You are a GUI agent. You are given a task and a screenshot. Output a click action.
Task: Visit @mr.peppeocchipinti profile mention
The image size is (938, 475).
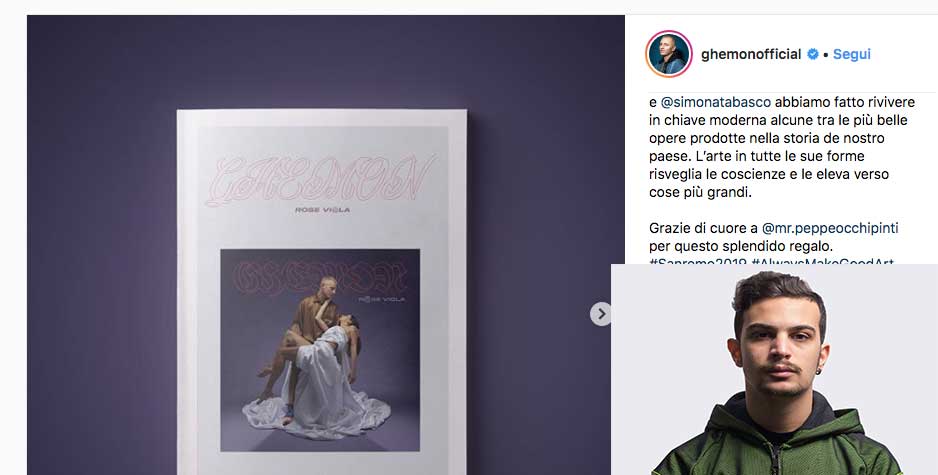[x=830, y=228]
